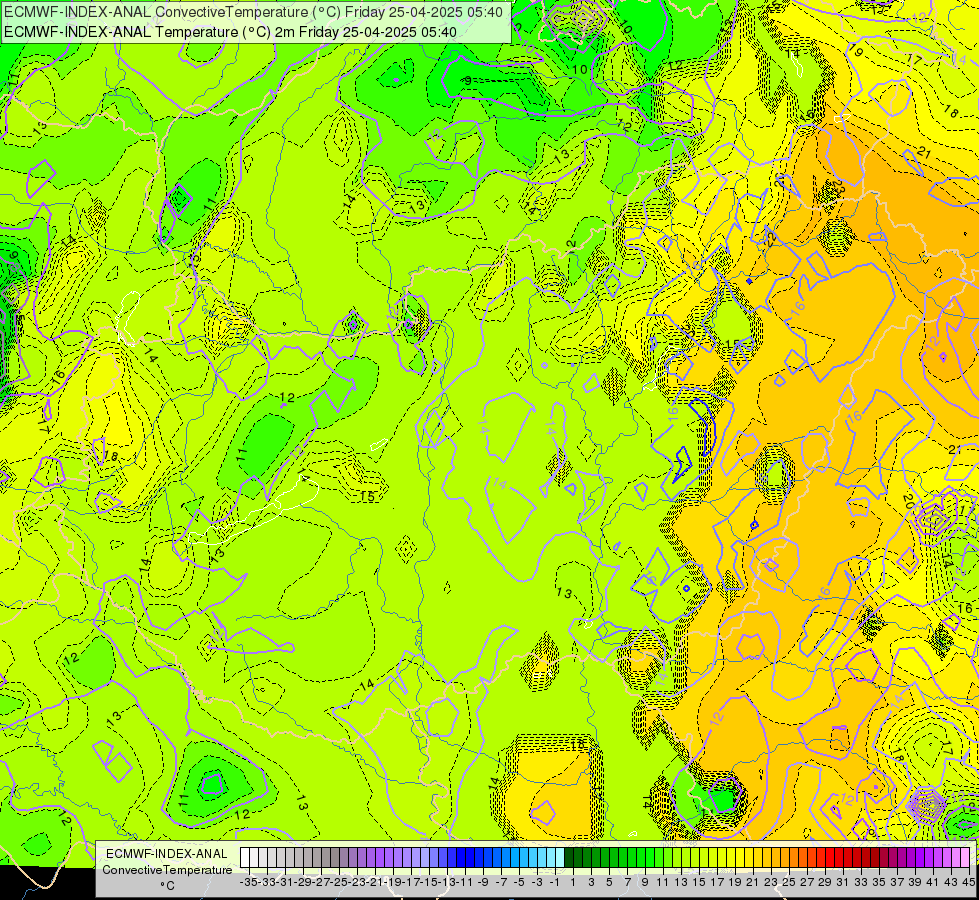Pick the bright green swatch above 9
This screenshot has width=979, height=900.
pyautogui.click(x=641, y=858)
